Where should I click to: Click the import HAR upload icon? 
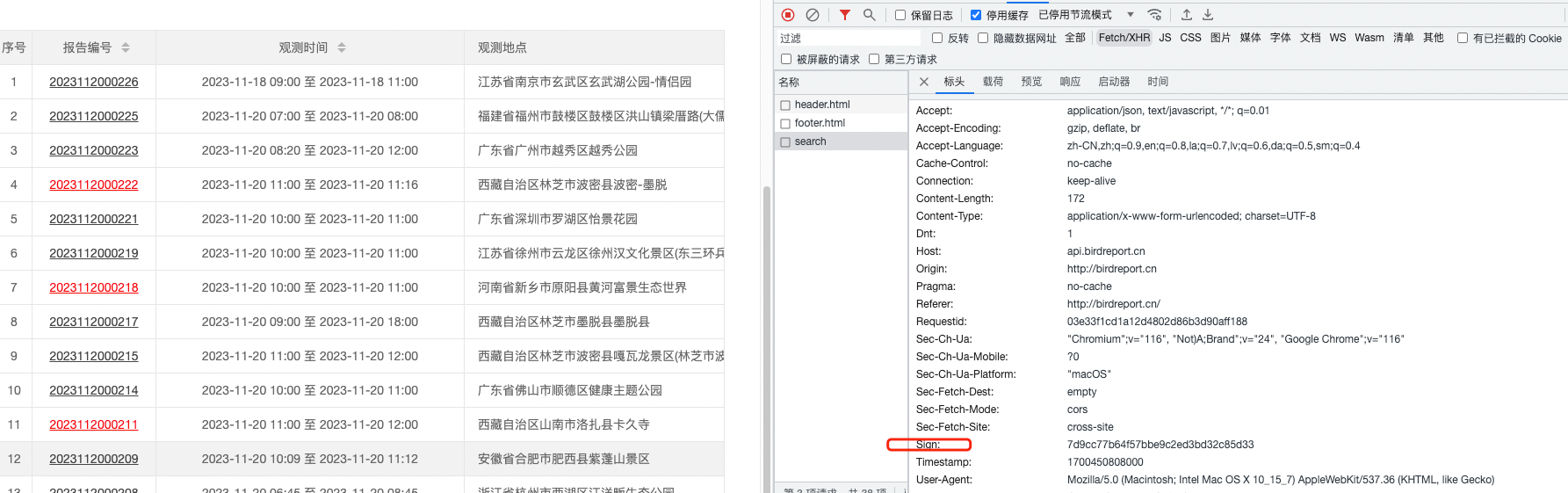pos(1186,15)
